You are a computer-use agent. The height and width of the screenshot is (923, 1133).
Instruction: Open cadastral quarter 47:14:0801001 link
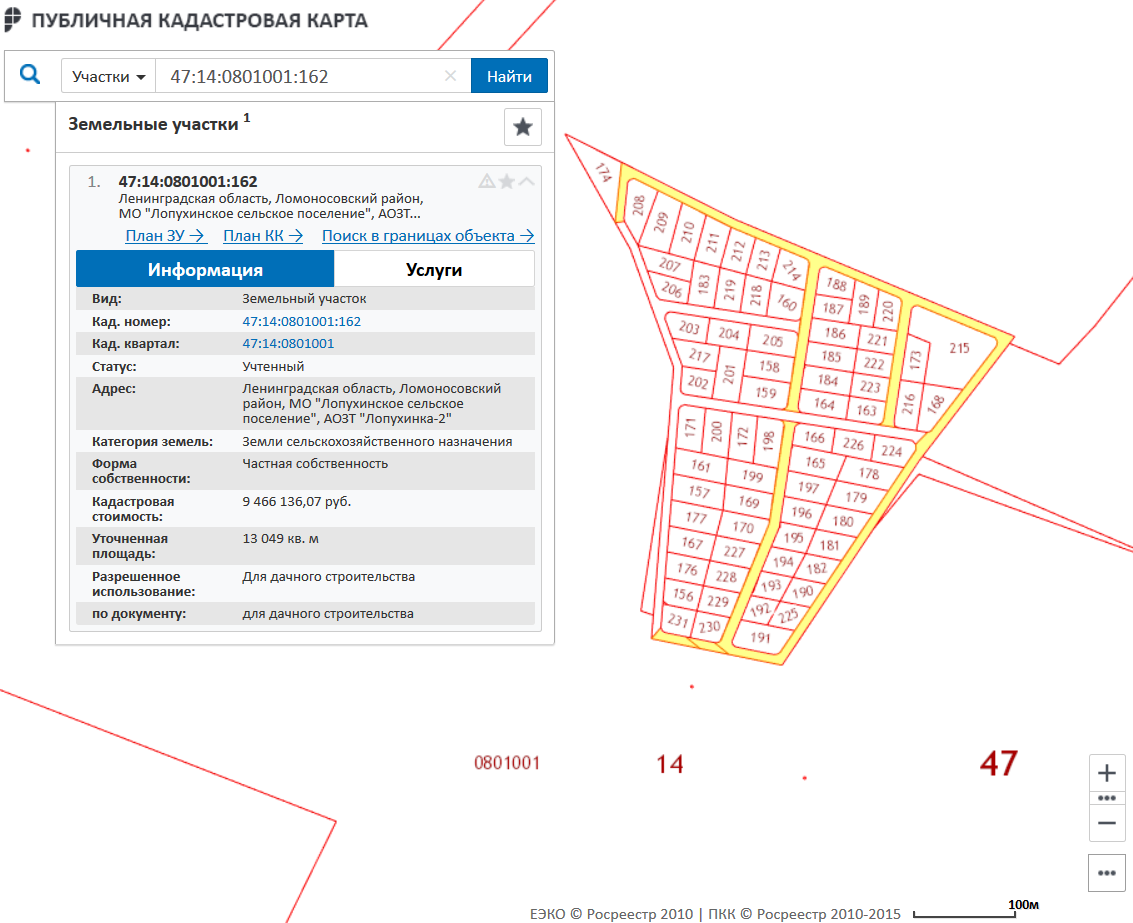point(288,344)
